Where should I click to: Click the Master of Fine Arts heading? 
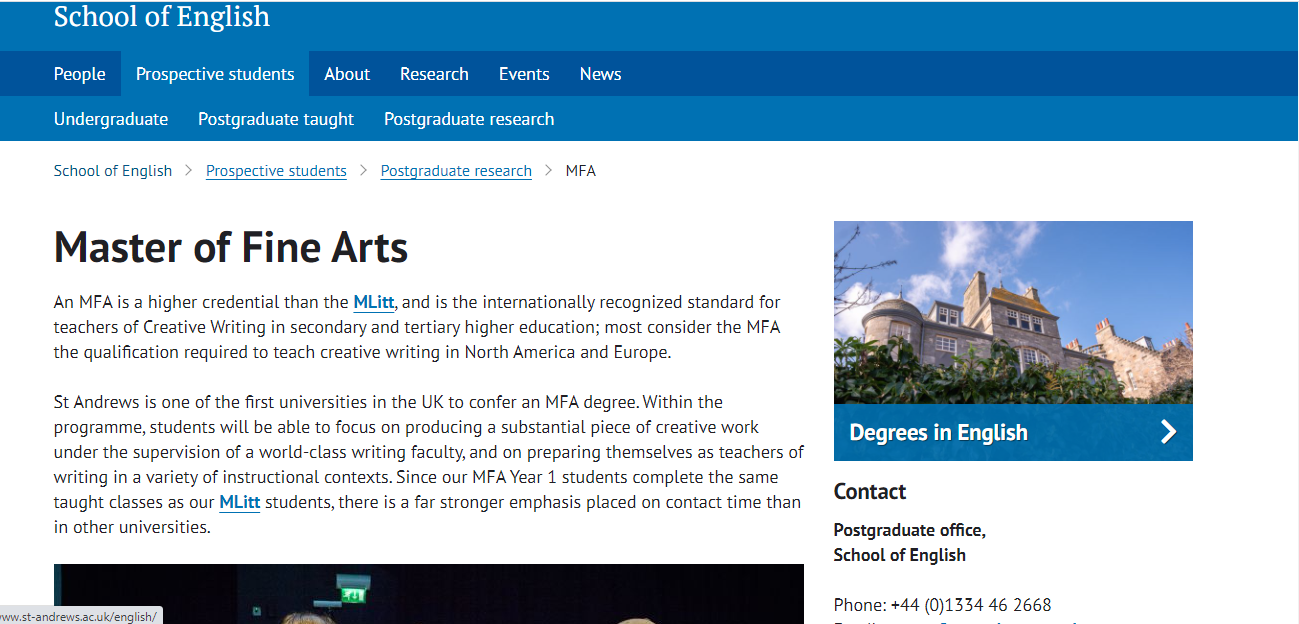pos(231,247)
